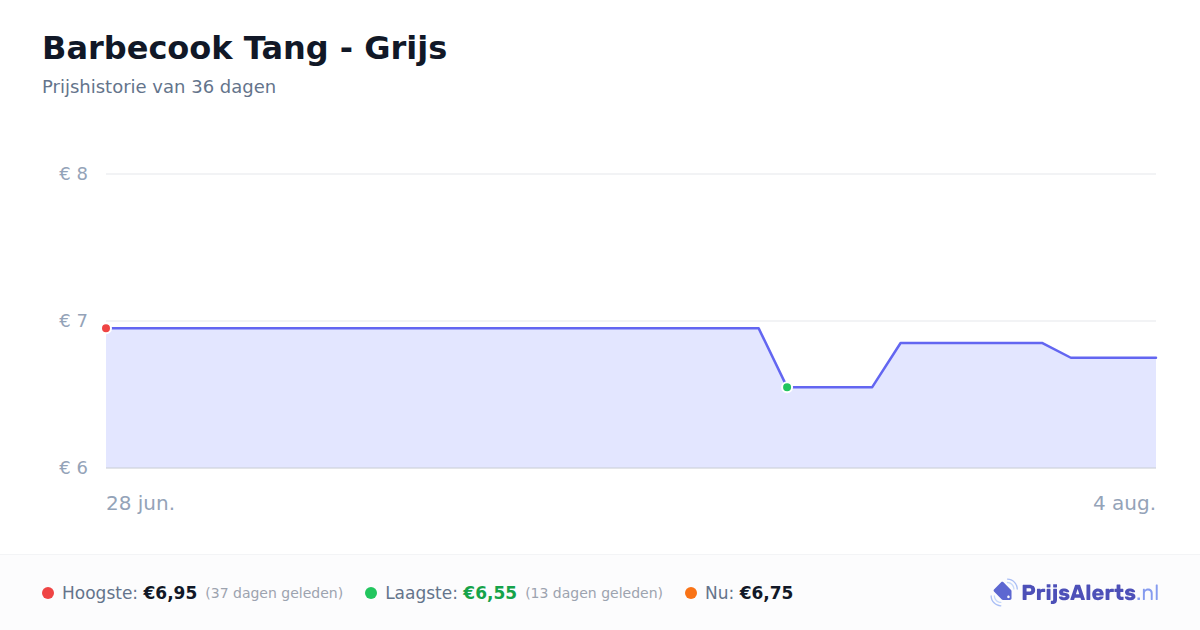Click the lowest price value €6,55
Screen dimensions: 1200x630
click(490, 593)
